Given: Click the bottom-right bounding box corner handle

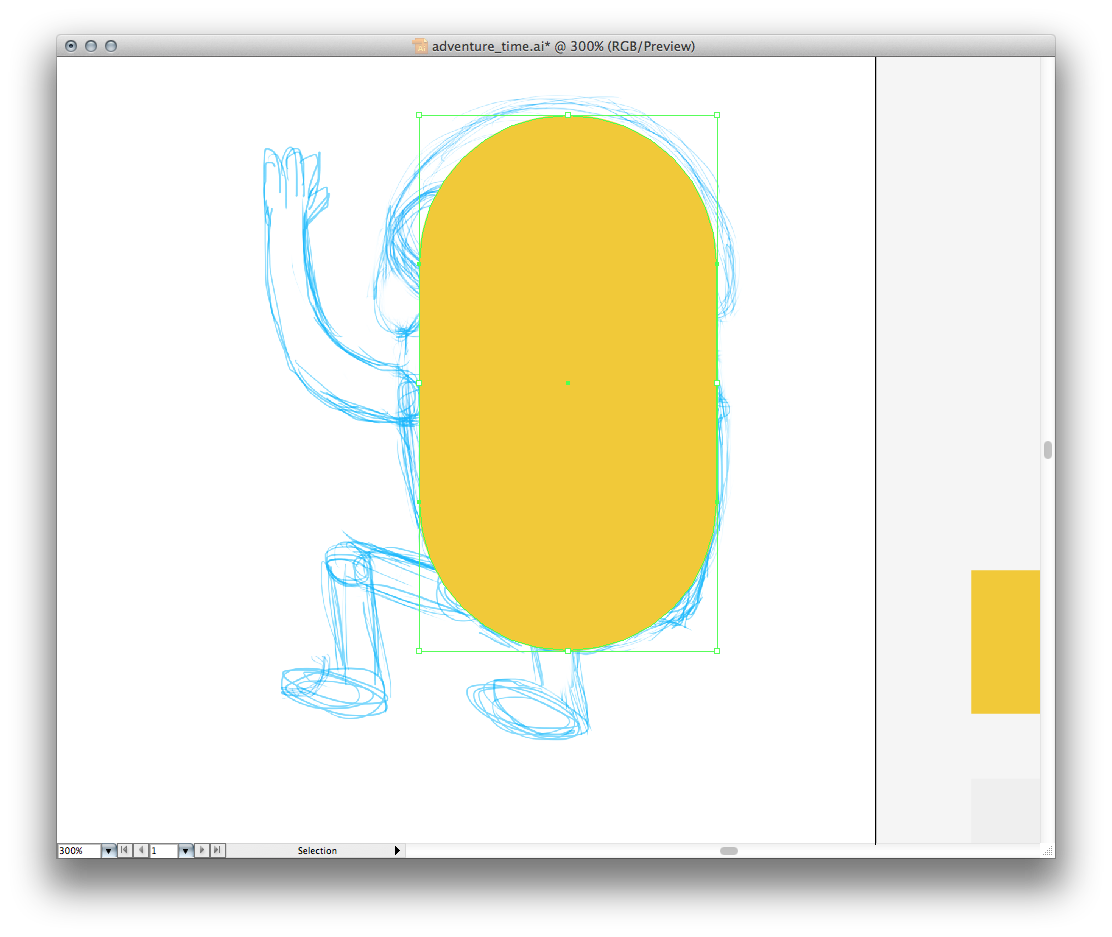Looking at the screenshot, I should coord(717,651).
